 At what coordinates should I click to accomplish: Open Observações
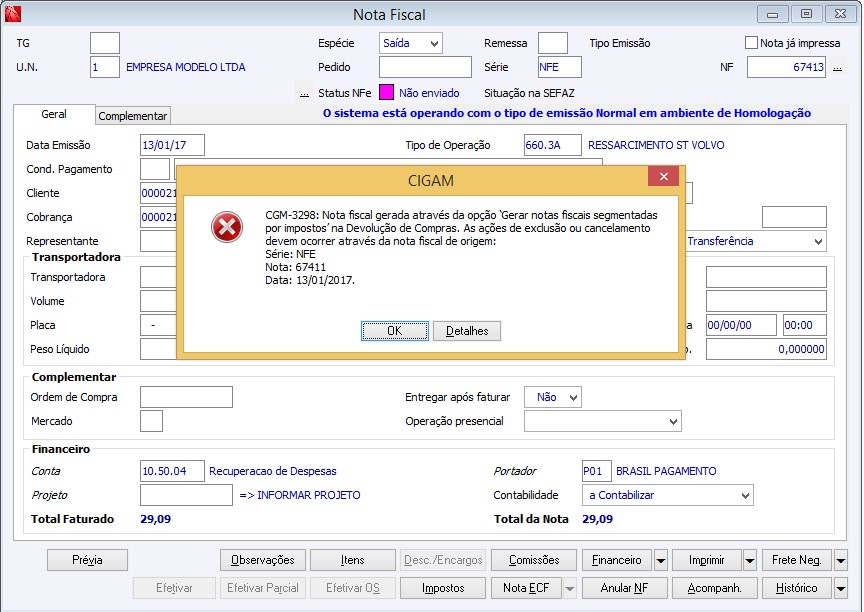pyautogui.click(x=263, y=560)
